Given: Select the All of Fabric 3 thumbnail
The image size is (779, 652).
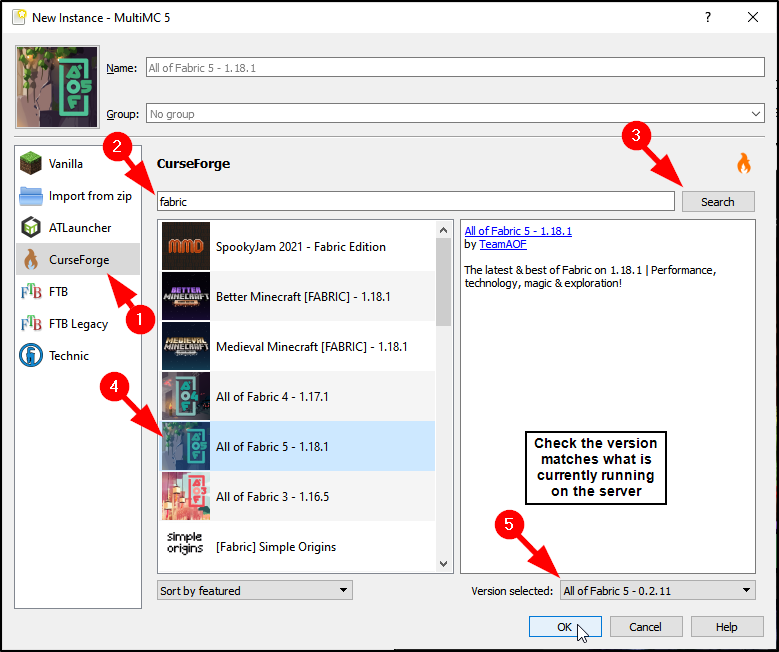Looking at the screenshot, I should click(x=186, y=496).
